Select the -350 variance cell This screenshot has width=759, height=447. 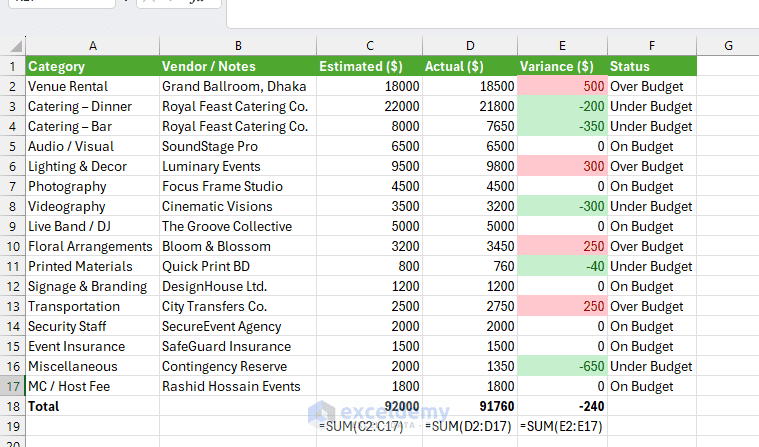point(562,126)
